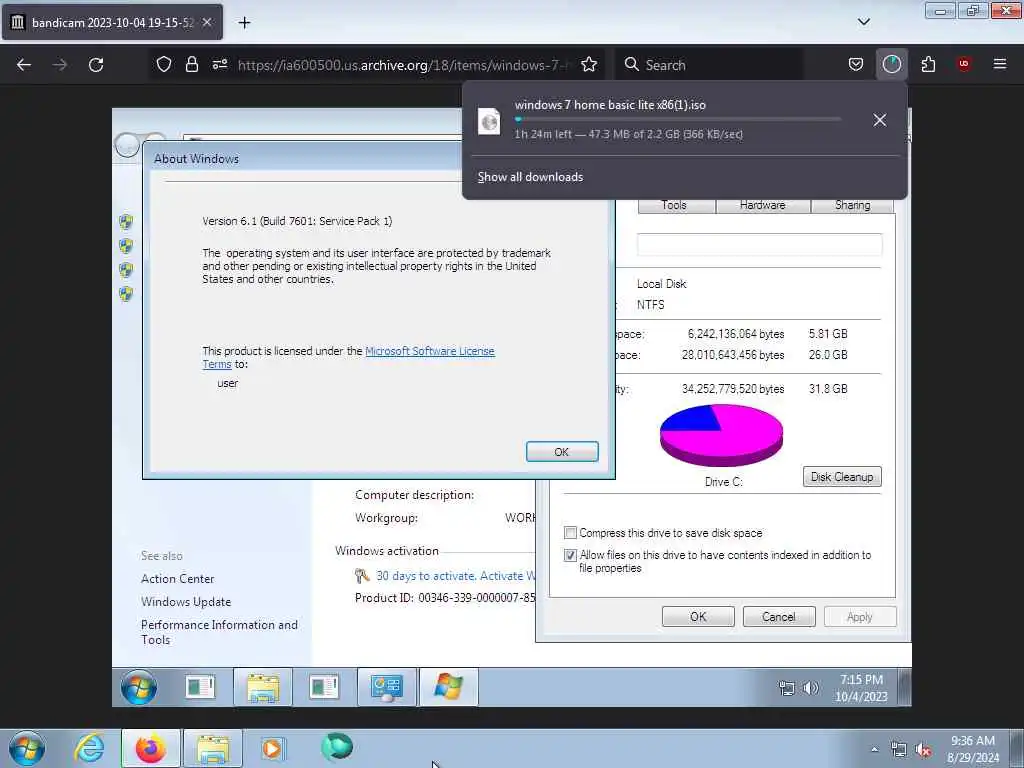Click Cancel in the disk properties dialog

(x=779, y=616)
